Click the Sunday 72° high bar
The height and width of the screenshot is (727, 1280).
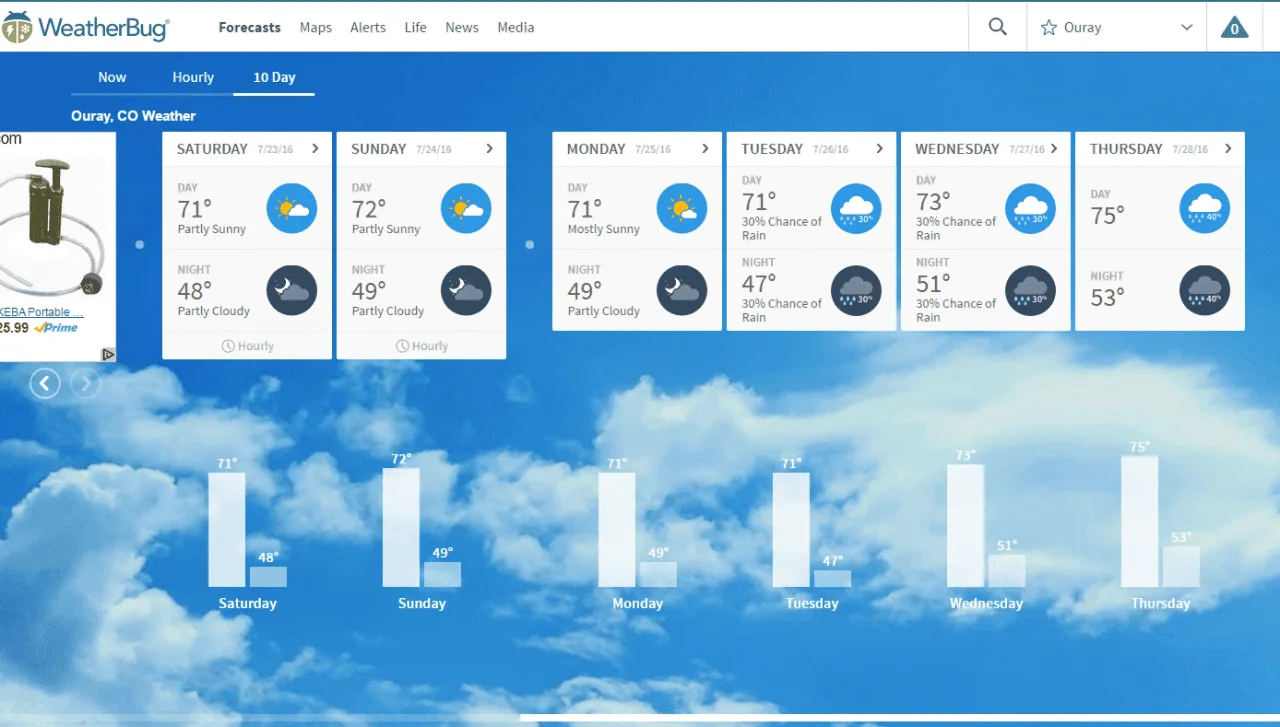401,527
